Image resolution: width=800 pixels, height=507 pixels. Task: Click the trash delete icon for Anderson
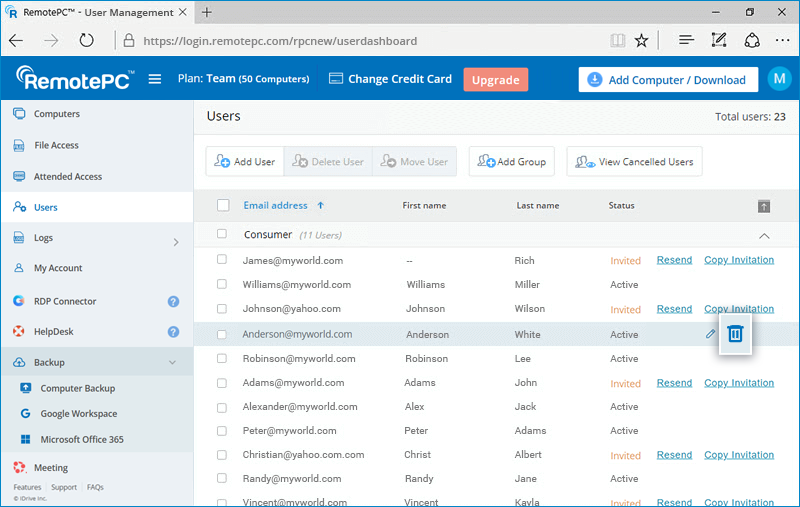pos(735,334)
